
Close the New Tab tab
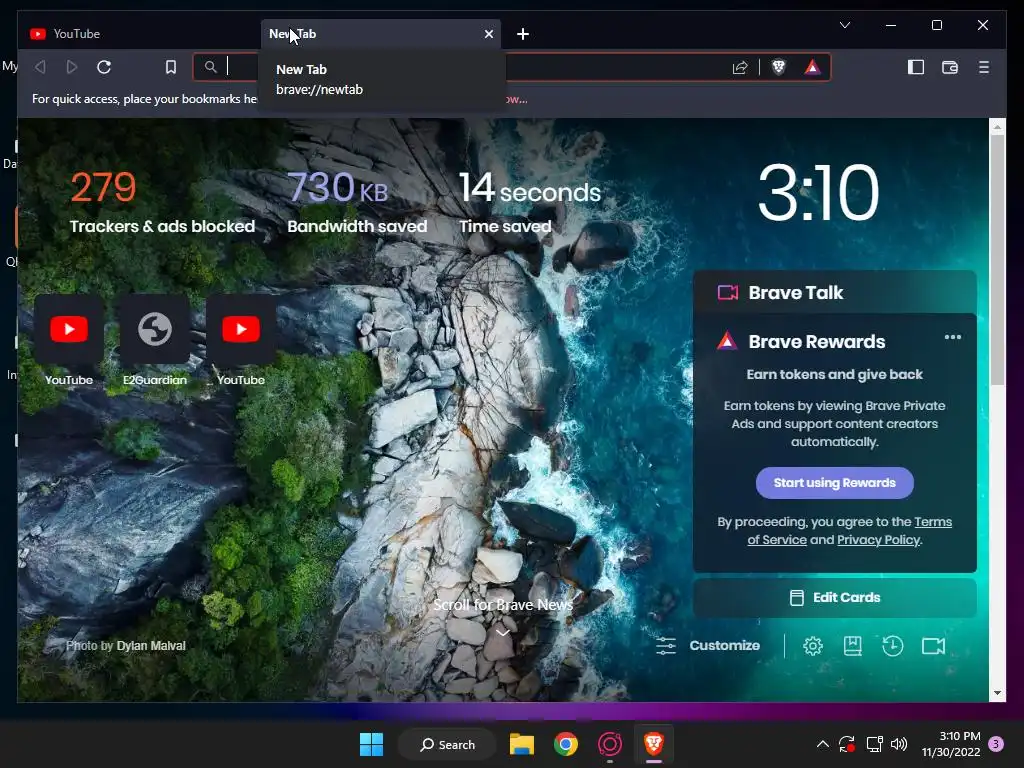point(488,34)
